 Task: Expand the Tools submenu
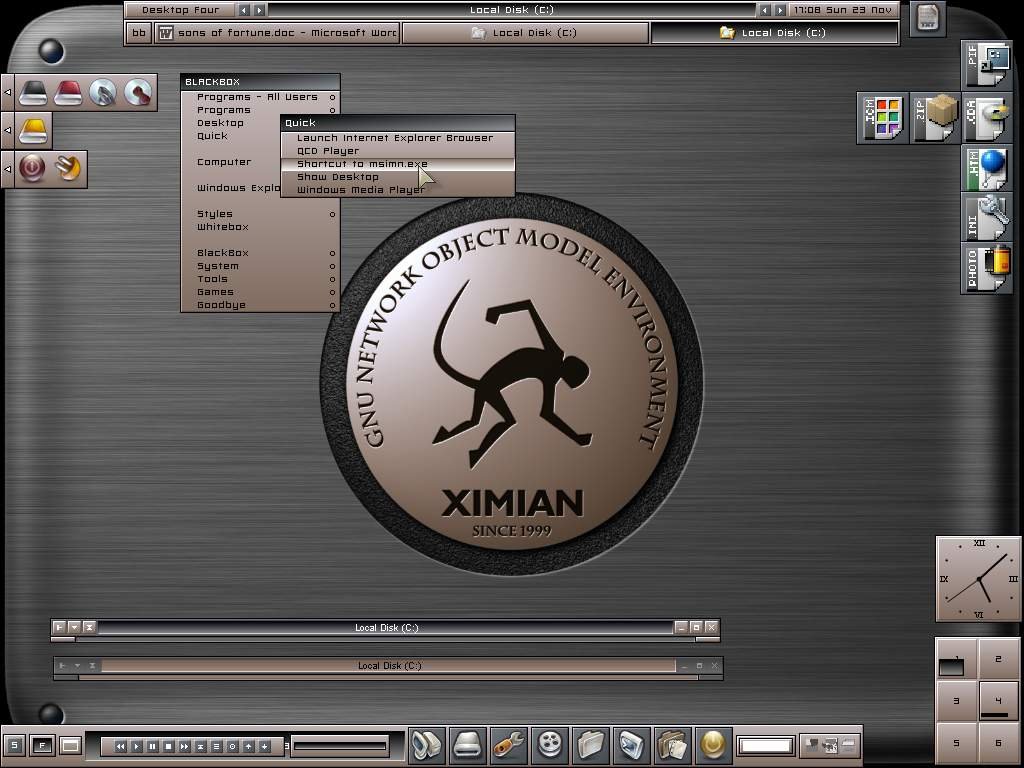pos(260,279)
